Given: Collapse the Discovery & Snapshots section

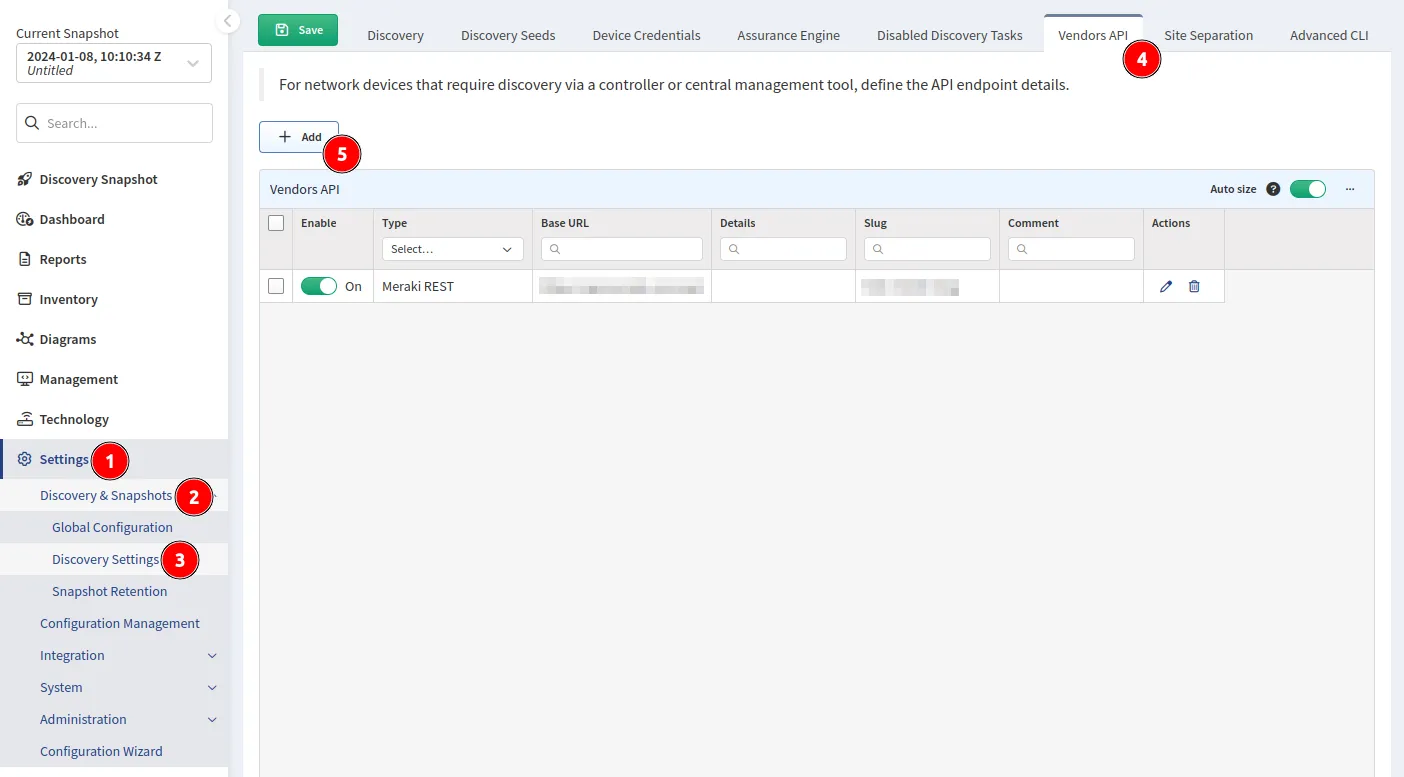Looking at the screenshot, I should pos(212,495).
